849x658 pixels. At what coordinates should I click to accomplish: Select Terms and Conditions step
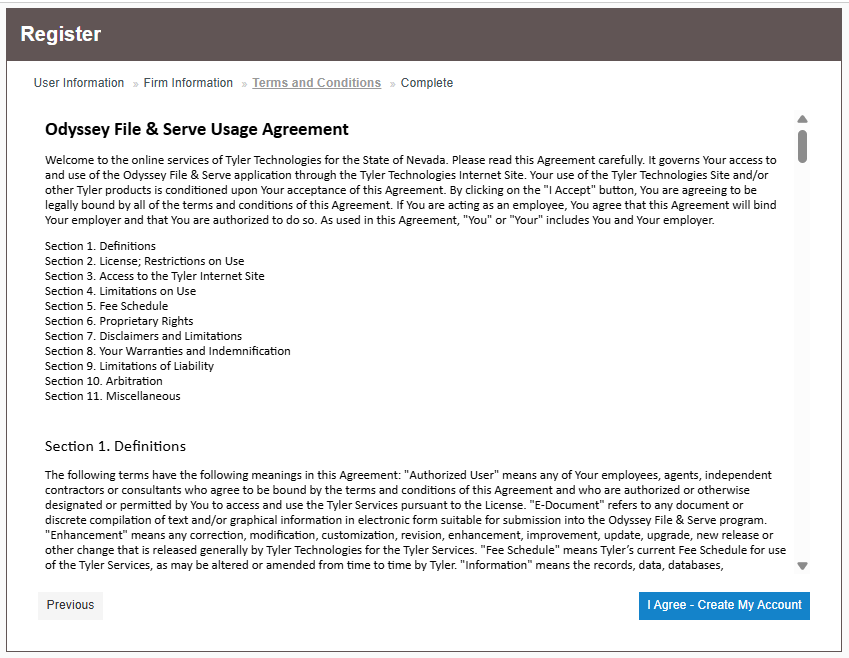[316, 83]
